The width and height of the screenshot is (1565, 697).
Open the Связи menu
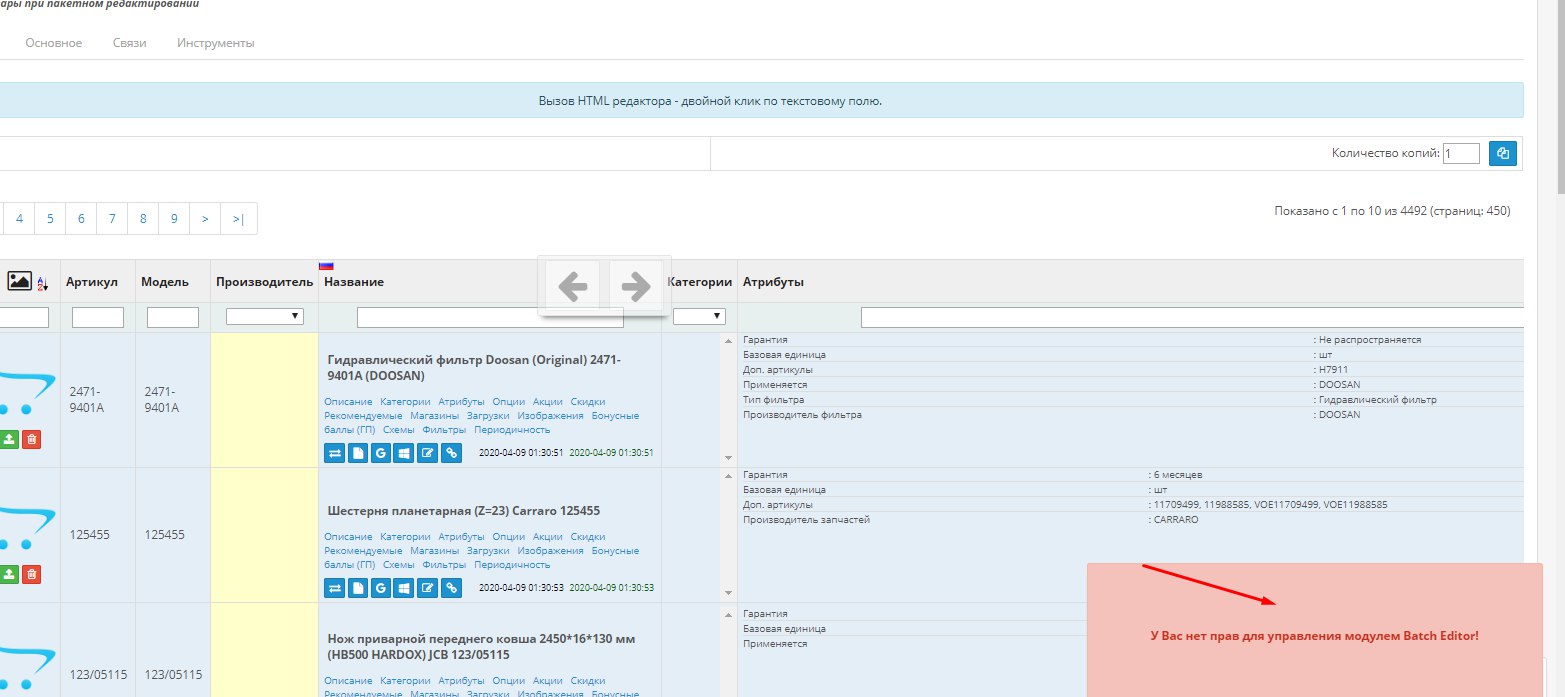tap(130, 43)
